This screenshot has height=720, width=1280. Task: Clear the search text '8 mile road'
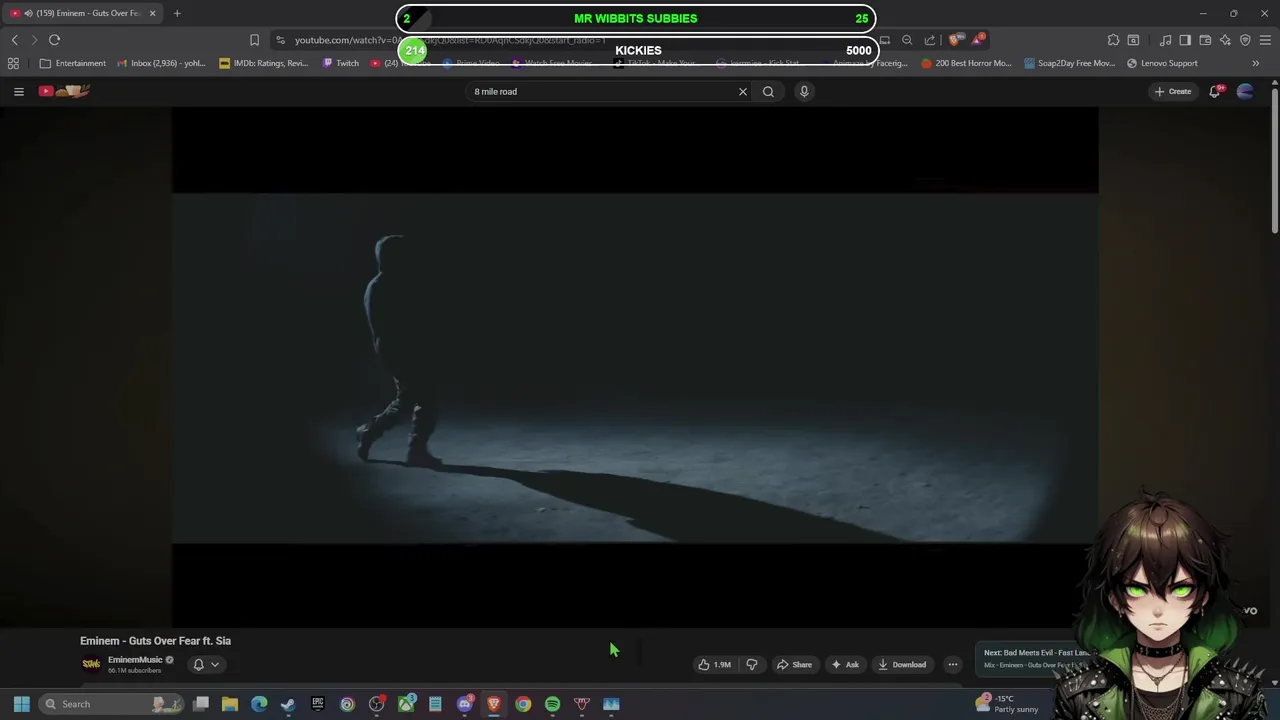(743, 91)
